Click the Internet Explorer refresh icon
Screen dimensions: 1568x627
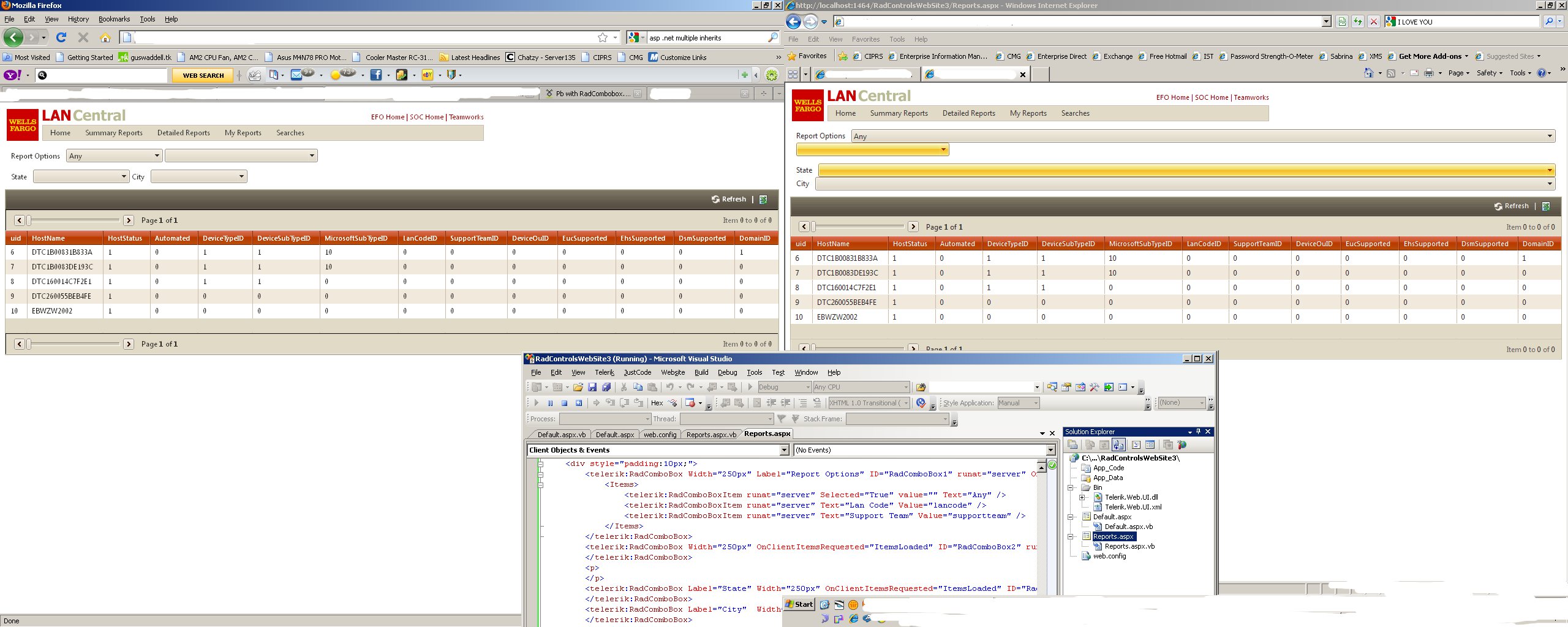click(1358, 21)
